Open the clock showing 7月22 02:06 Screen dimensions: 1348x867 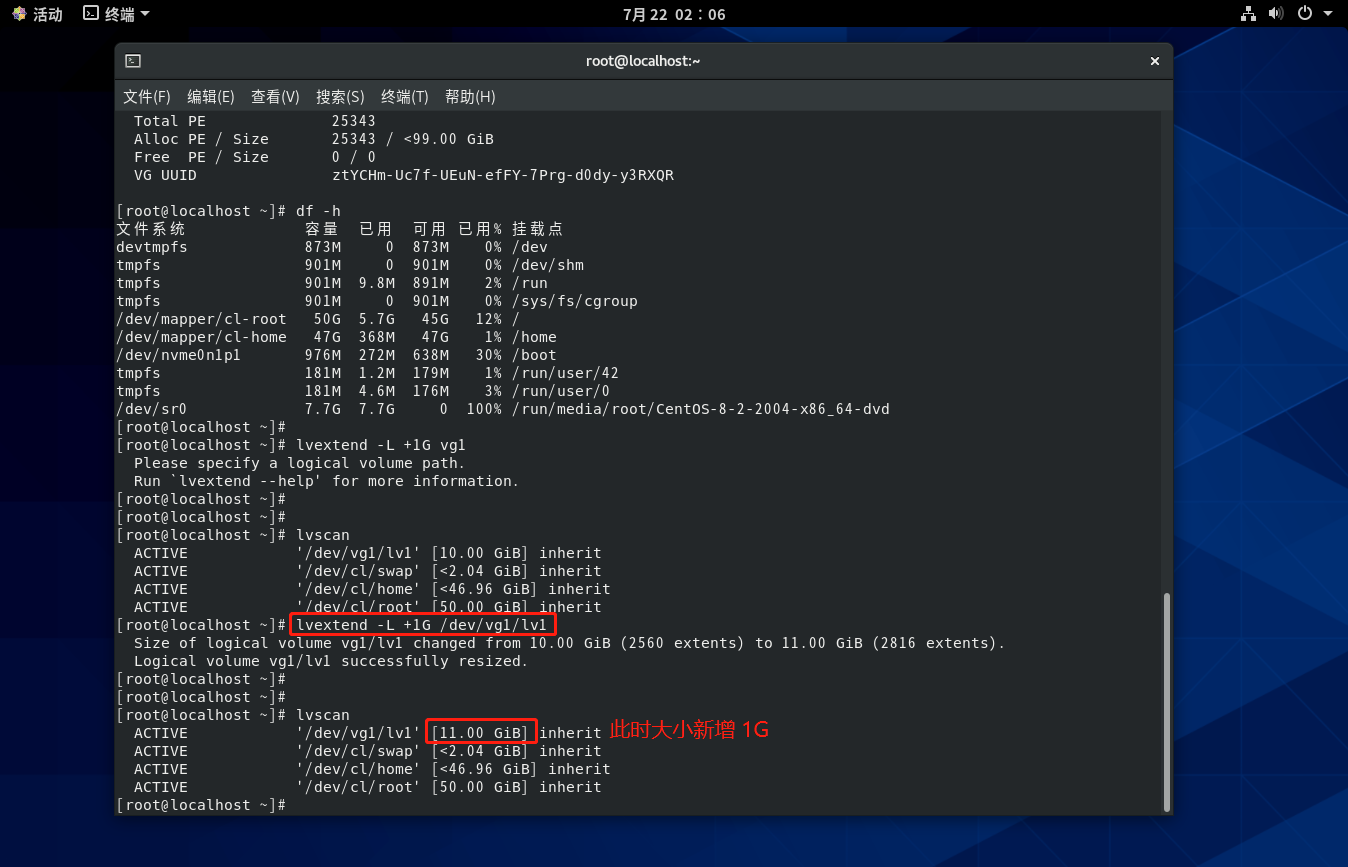click(673, 14)
